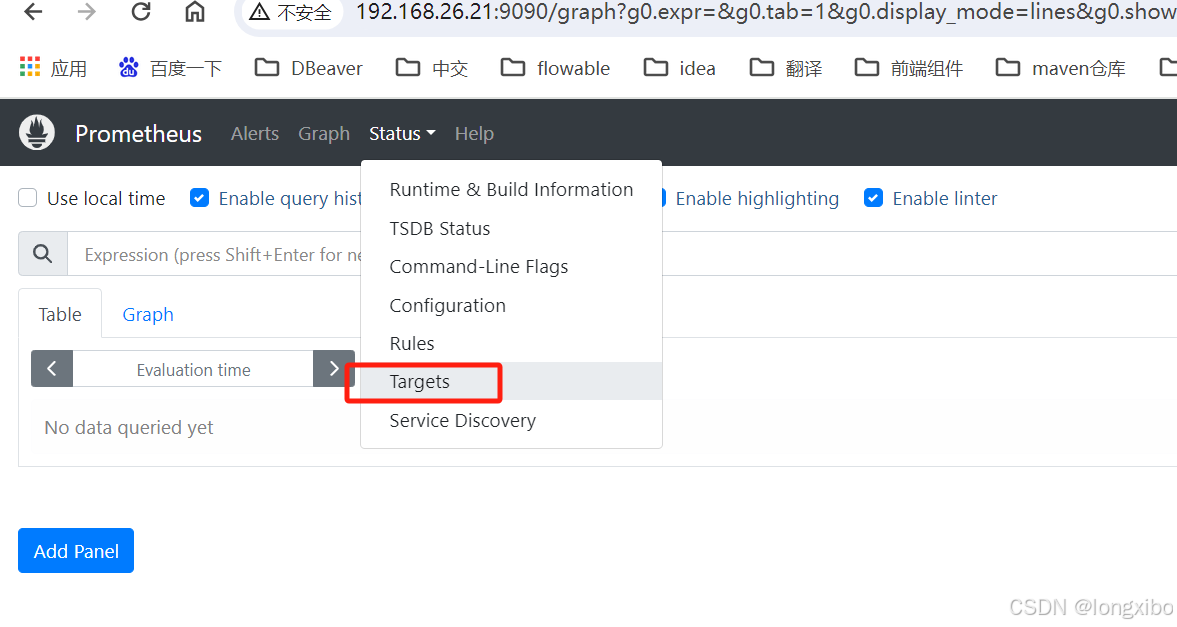
Task: Open the idea bookmark folder
Action: tap(679, 68)
